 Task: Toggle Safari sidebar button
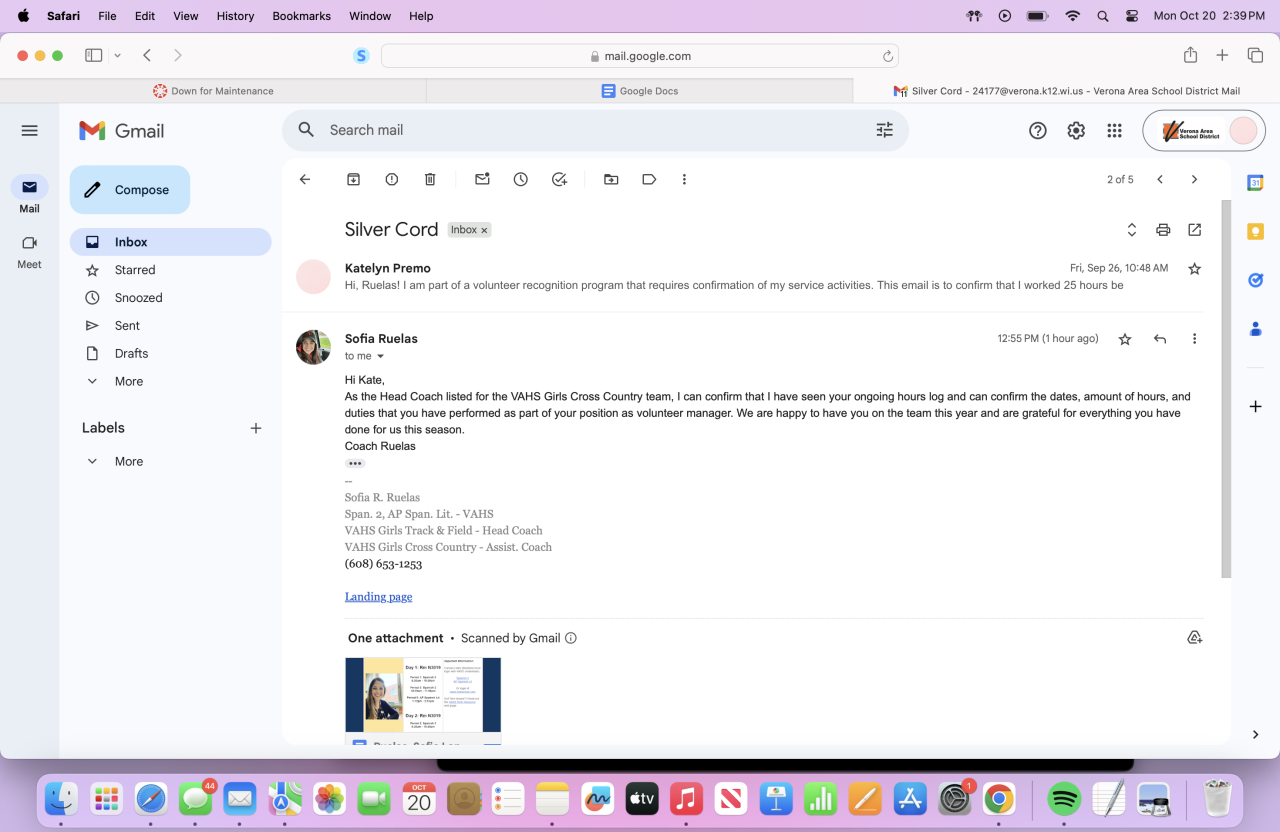[94, 56]
